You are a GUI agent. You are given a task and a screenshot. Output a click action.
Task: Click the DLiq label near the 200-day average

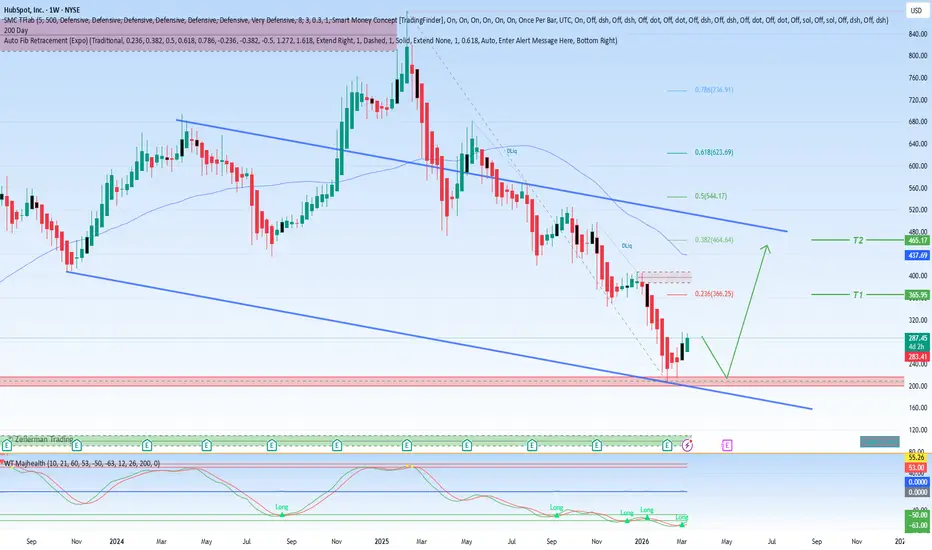(511, 152)
